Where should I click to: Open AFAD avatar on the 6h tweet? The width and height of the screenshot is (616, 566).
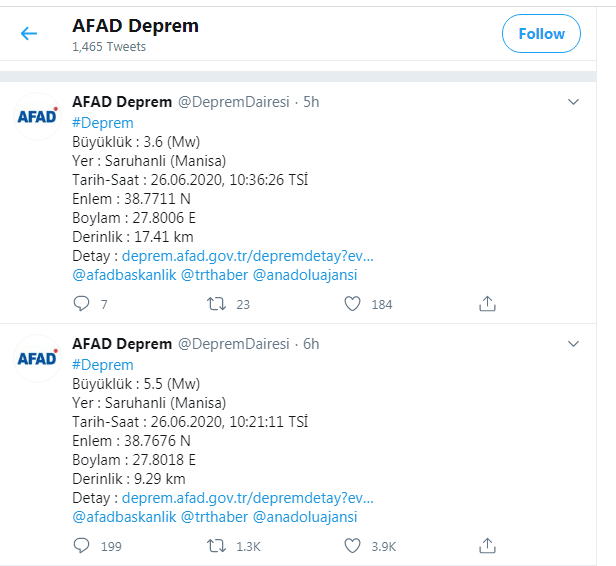tap(38, 358)
